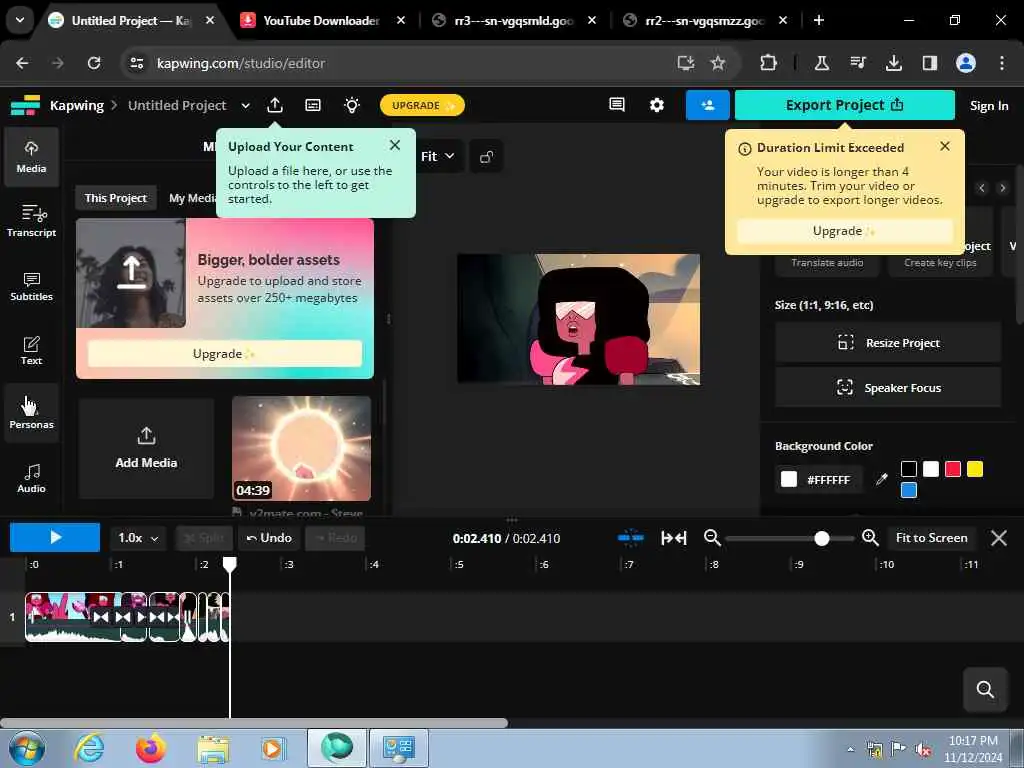Click the Untitled Project breadcrumb
The width and height of the screenshot is (1024, 768).
pyautogui.click(x=177, y=105)
